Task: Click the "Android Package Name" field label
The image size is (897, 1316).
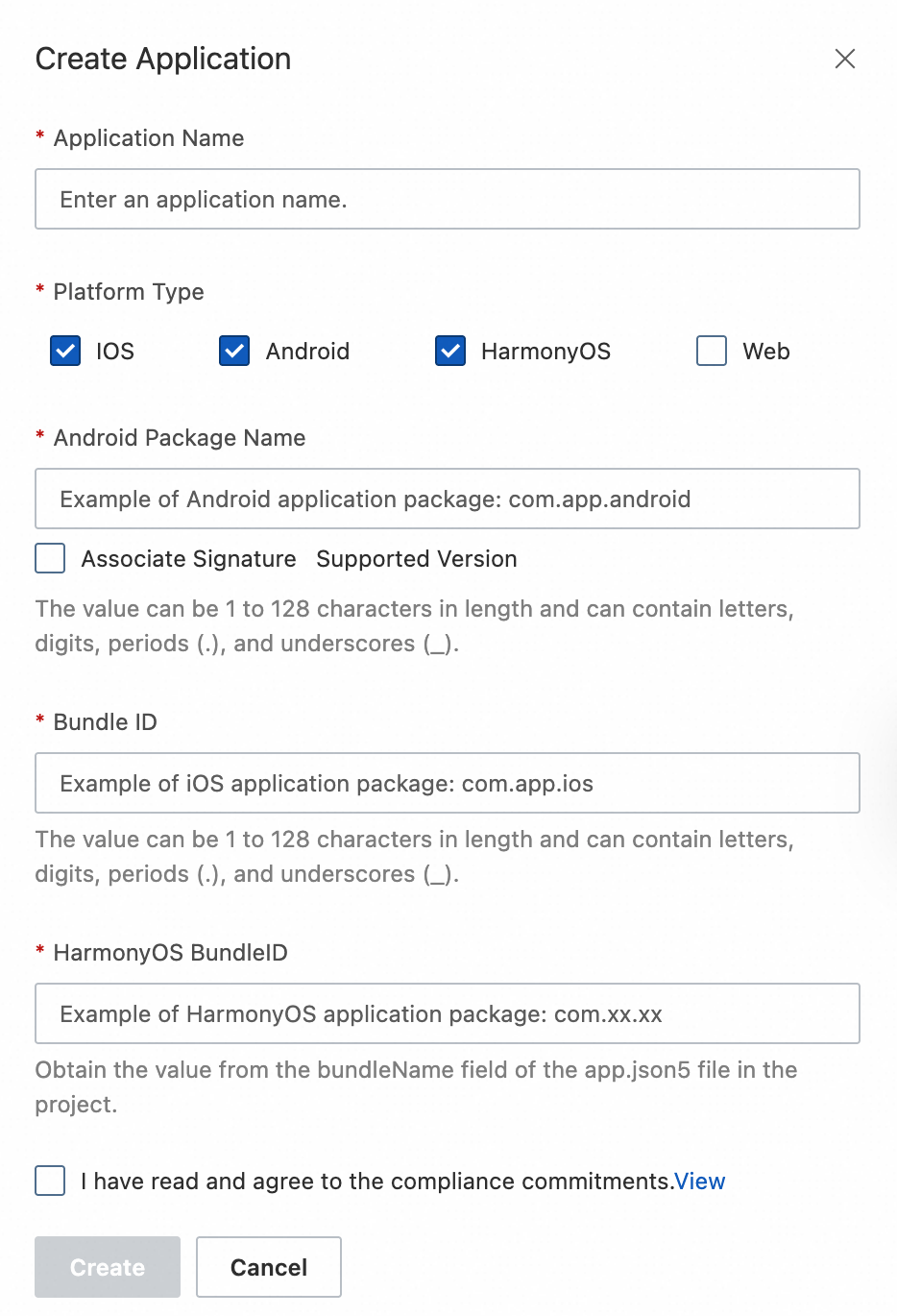Action: click(x=180, y=438)
